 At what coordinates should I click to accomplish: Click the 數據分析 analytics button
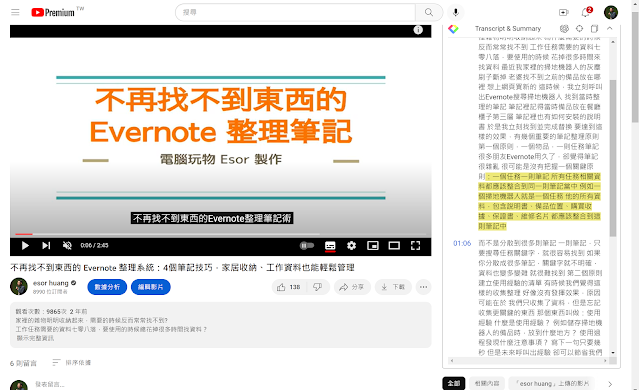(107, 287)
